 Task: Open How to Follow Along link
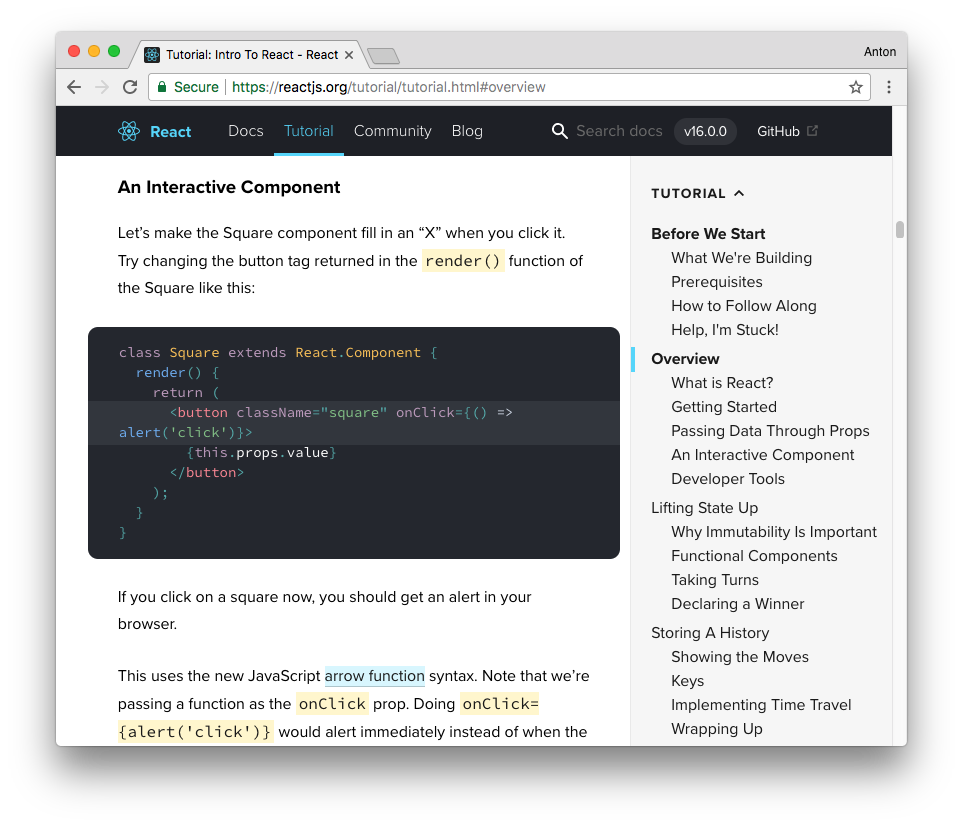pyautogui.click(x=744, y=306)
